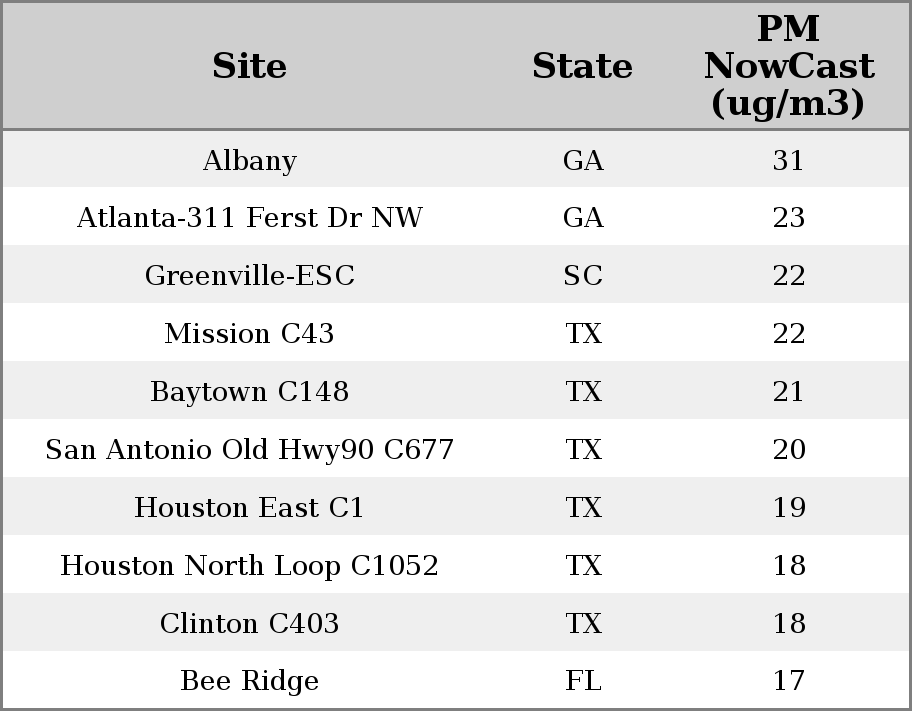Screen dimensions: 912x711
Task: Click the NowCast value 19 for Houston East
Action: point(788,508)
